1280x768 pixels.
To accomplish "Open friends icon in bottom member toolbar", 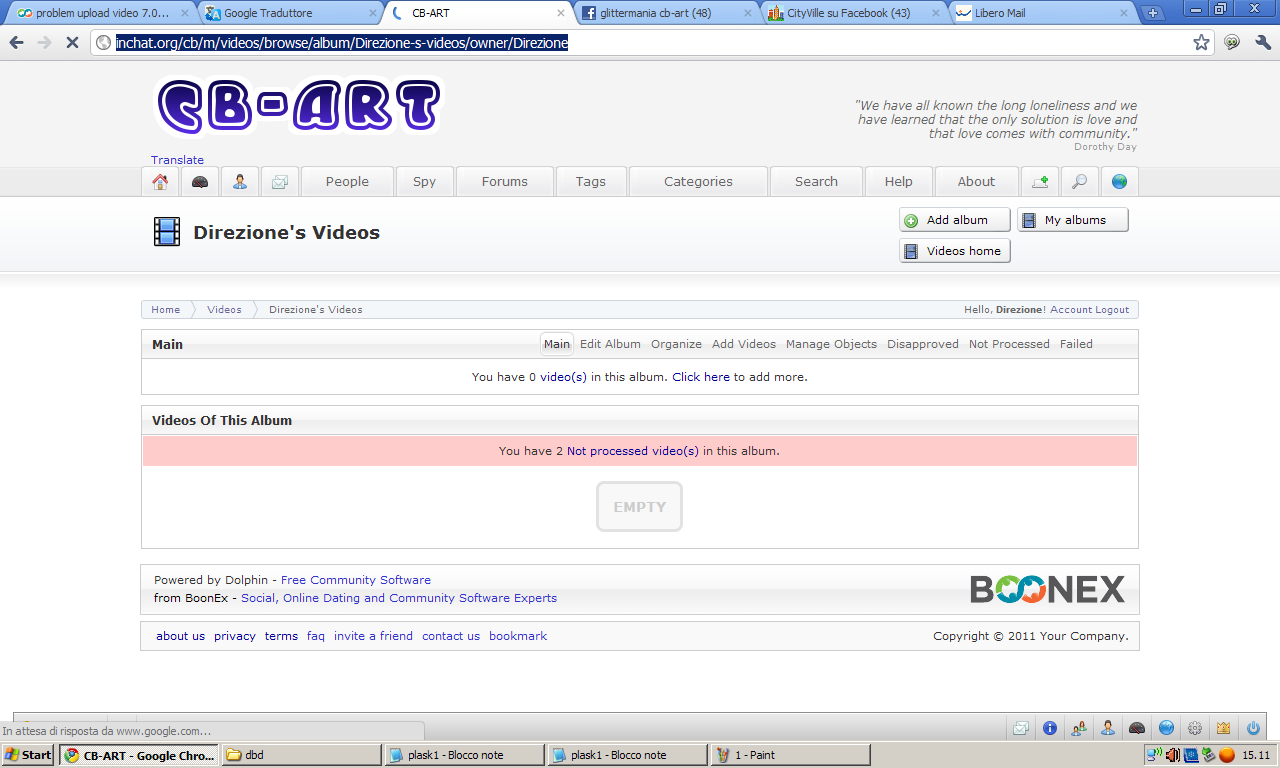I will 1079,728.
